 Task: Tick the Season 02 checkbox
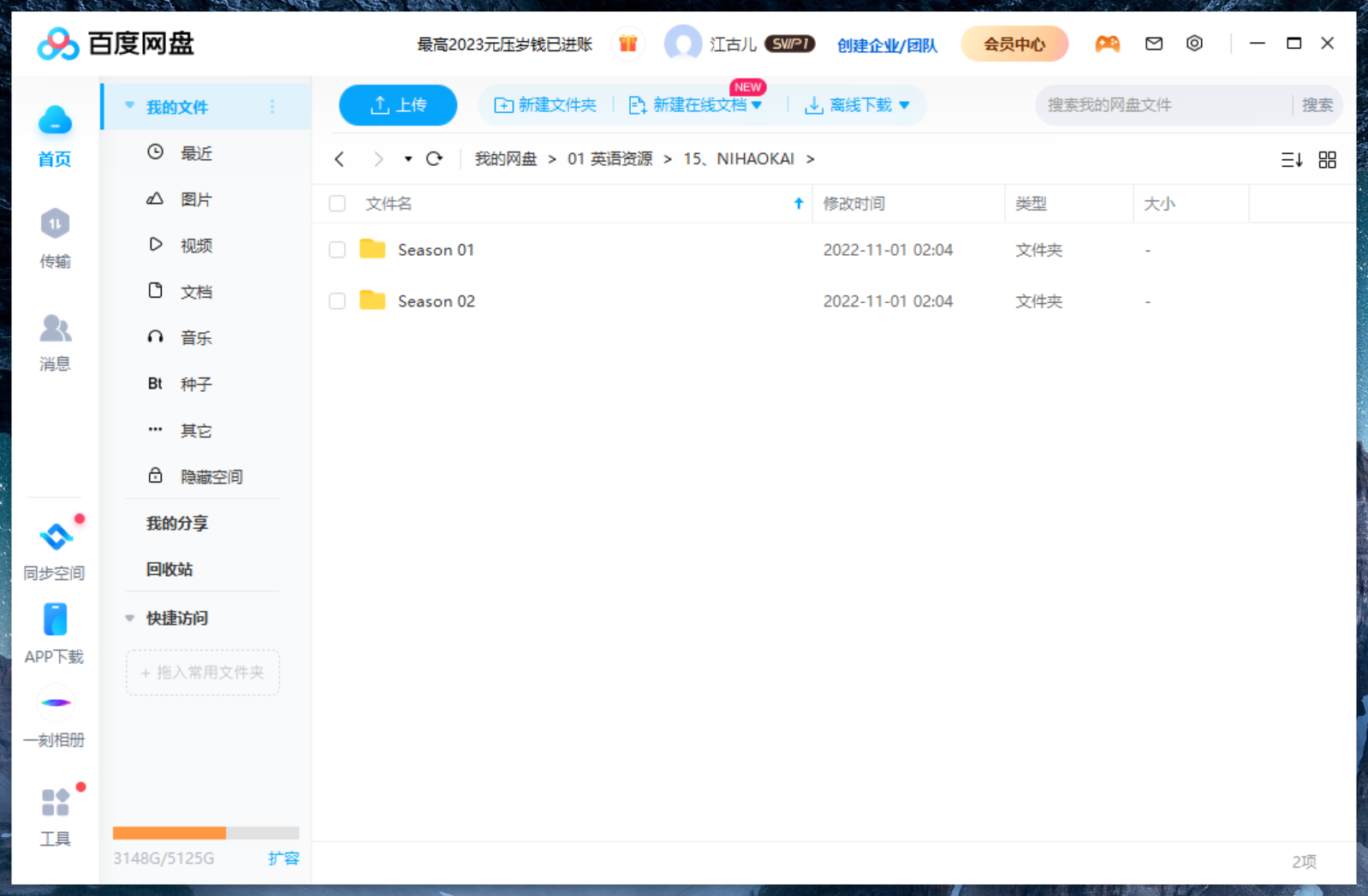pyautogui.click(x=337, y=301)
